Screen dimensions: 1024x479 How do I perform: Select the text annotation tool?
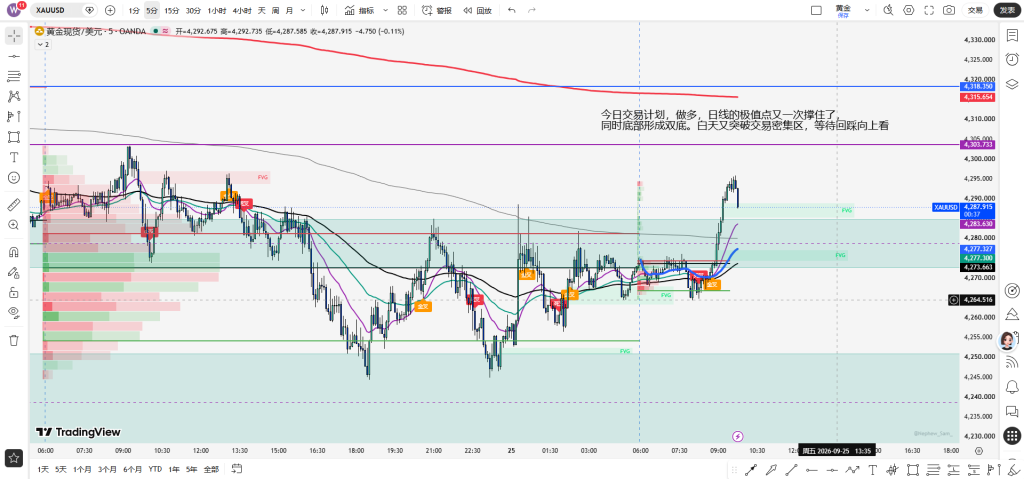14,157
